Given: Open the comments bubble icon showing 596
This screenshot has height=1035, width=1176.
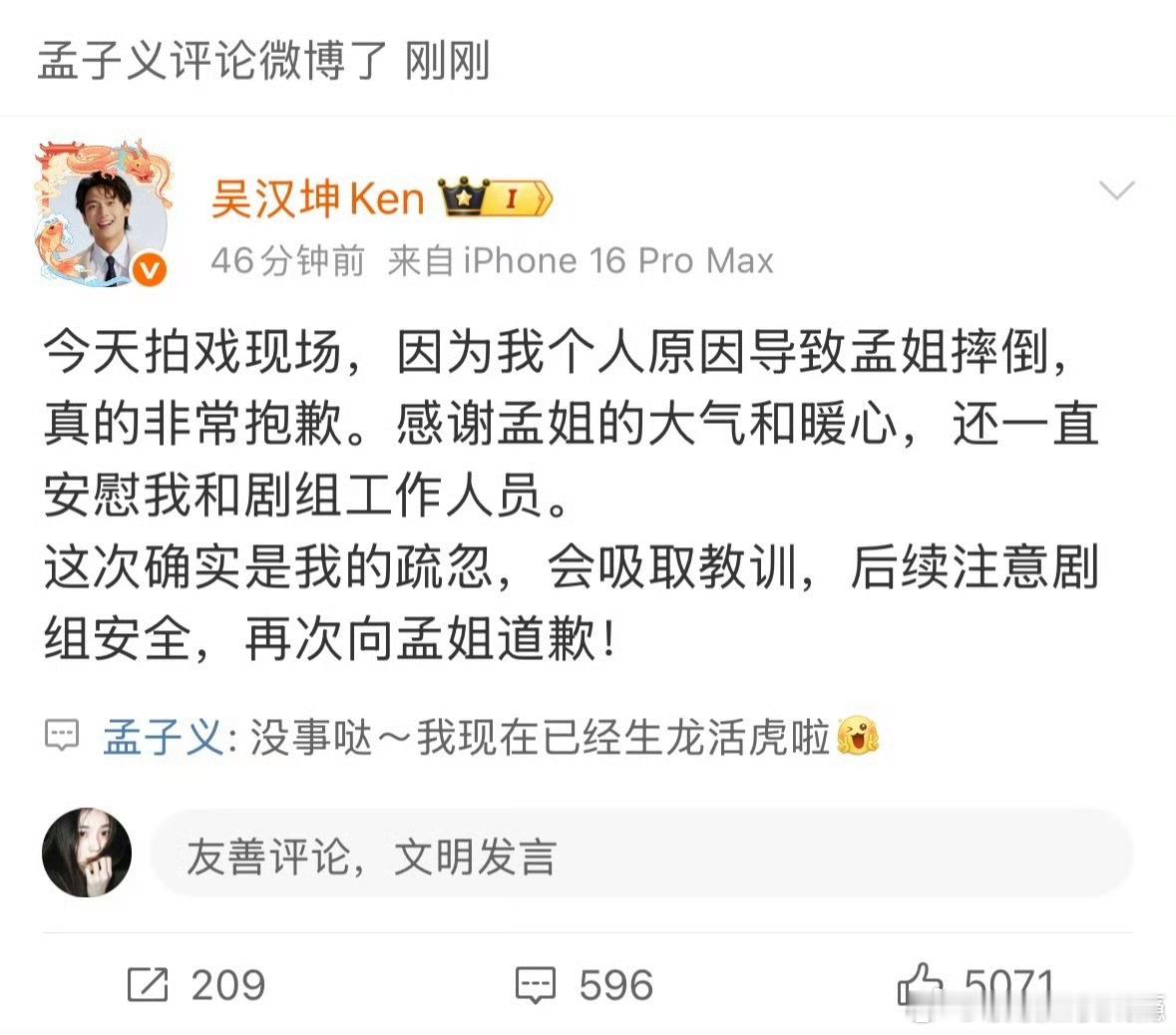Looking at the screenshot, I should (x=536, y=985).
